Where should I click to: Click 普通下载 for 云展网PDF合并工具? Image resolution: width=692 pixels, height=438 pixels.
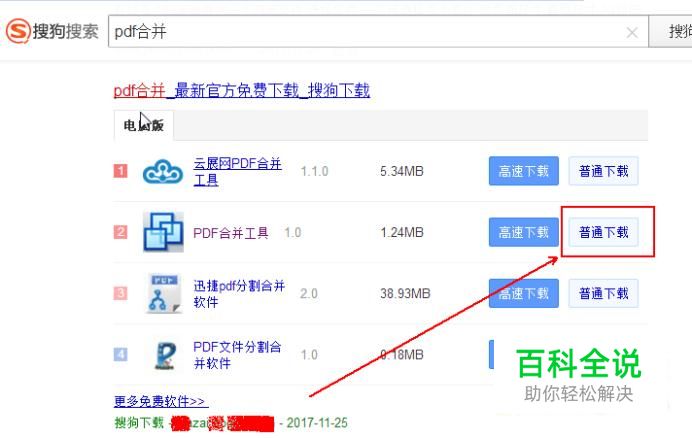(603, 171)
